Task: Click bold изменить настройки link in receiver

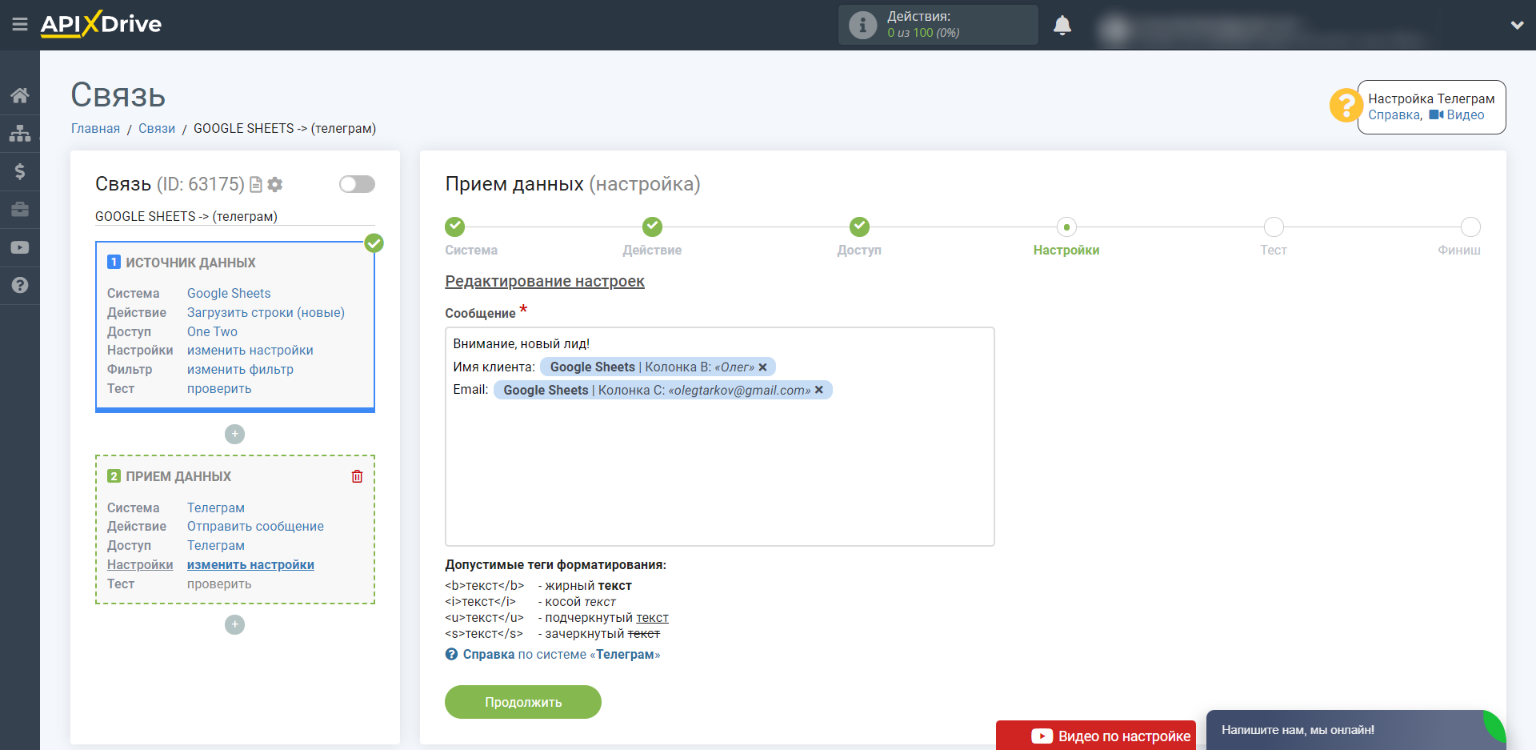Action: (251, 564)
